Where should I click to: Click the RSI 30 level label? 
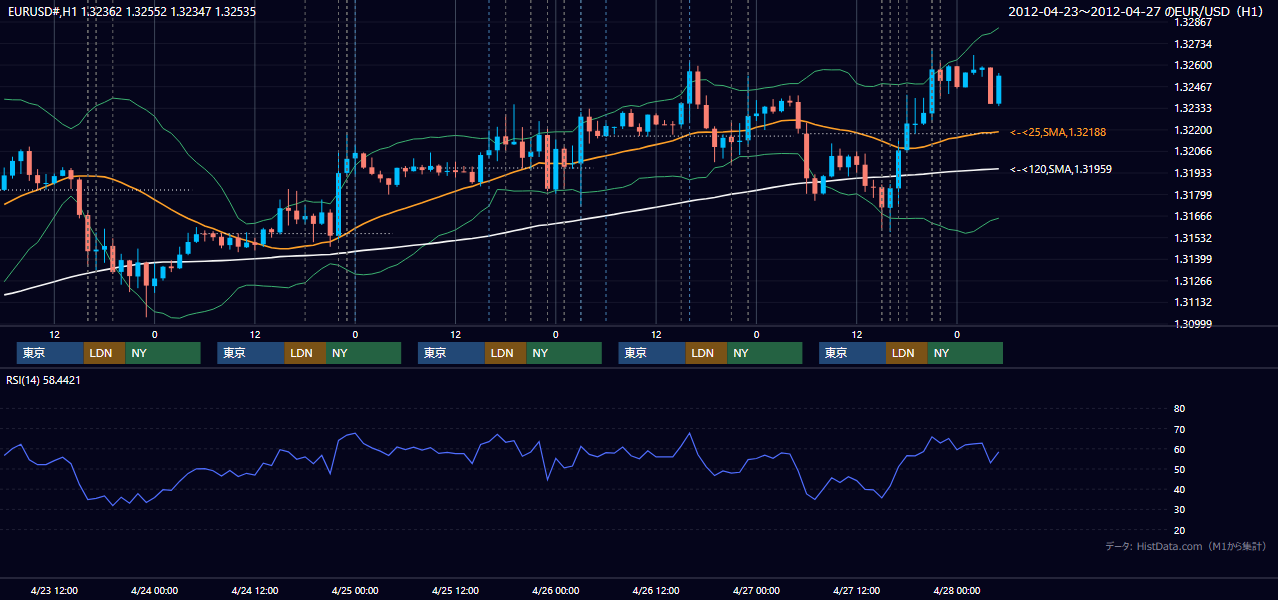point(1179,510)
